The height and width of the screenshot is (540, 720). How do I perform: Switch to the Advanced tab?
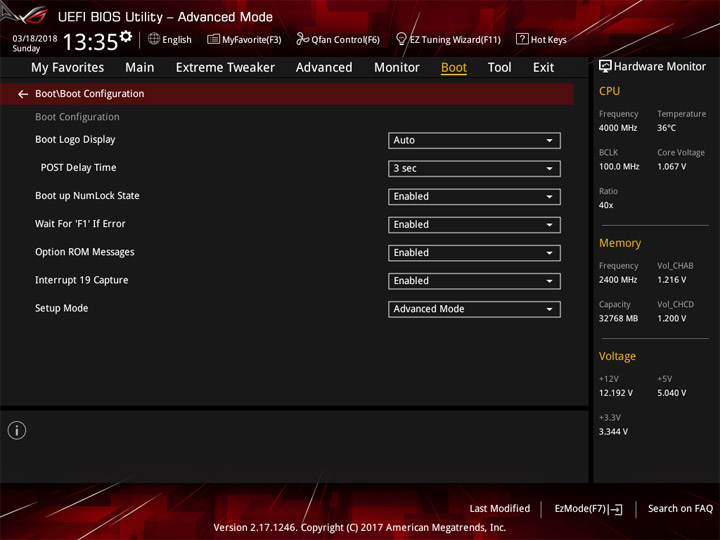pyautogui.click(x=324, y=68)
